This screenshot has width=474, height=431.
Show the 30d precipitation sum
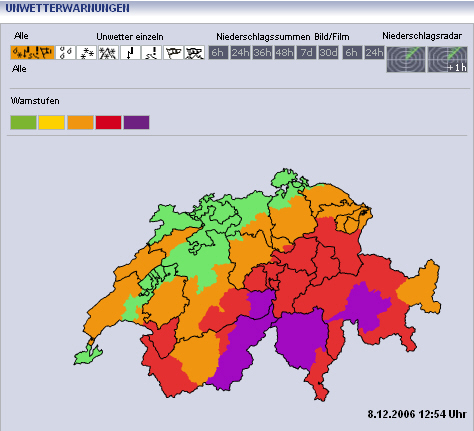[x=328, y=53]
